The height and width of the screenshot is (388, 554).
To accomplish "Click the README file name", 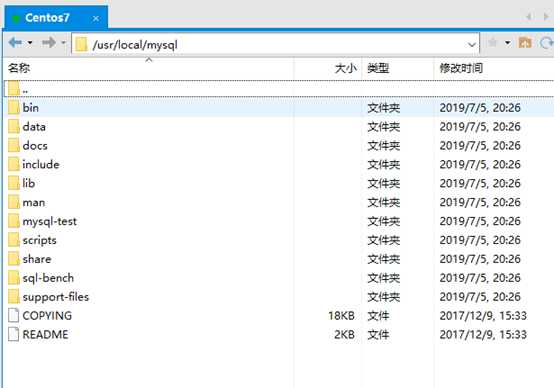I will pos(46,334).
